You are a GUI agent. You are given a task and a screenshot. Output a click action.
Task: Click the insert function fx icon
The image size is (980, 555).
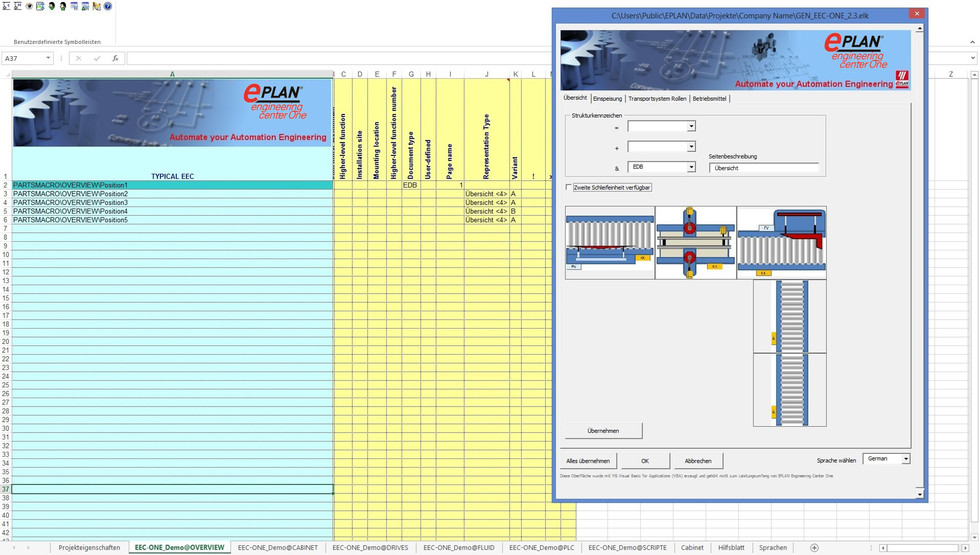click(x=115, y=58)
